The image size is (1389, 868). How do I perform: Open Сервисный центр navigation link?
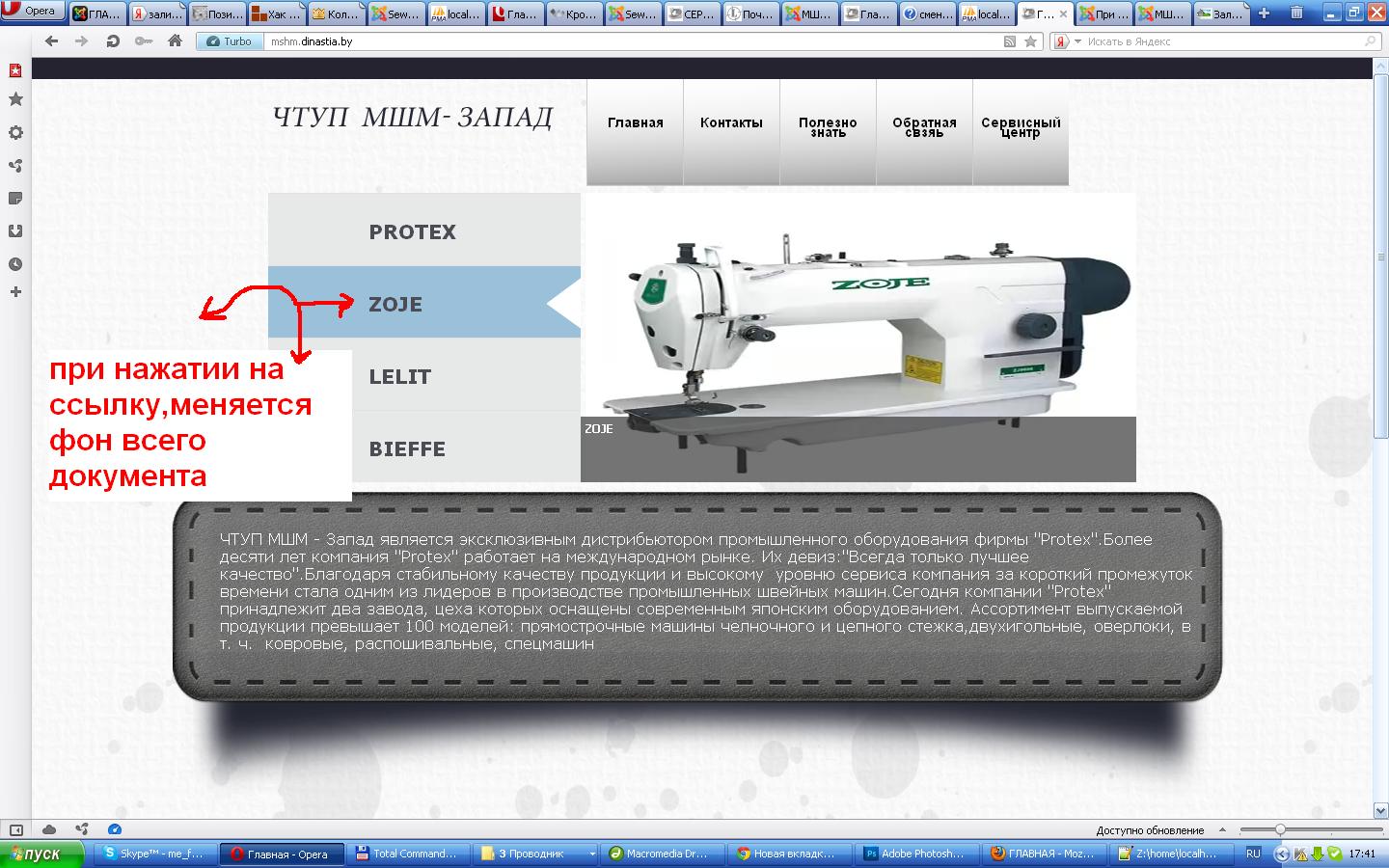[1021, 132]
